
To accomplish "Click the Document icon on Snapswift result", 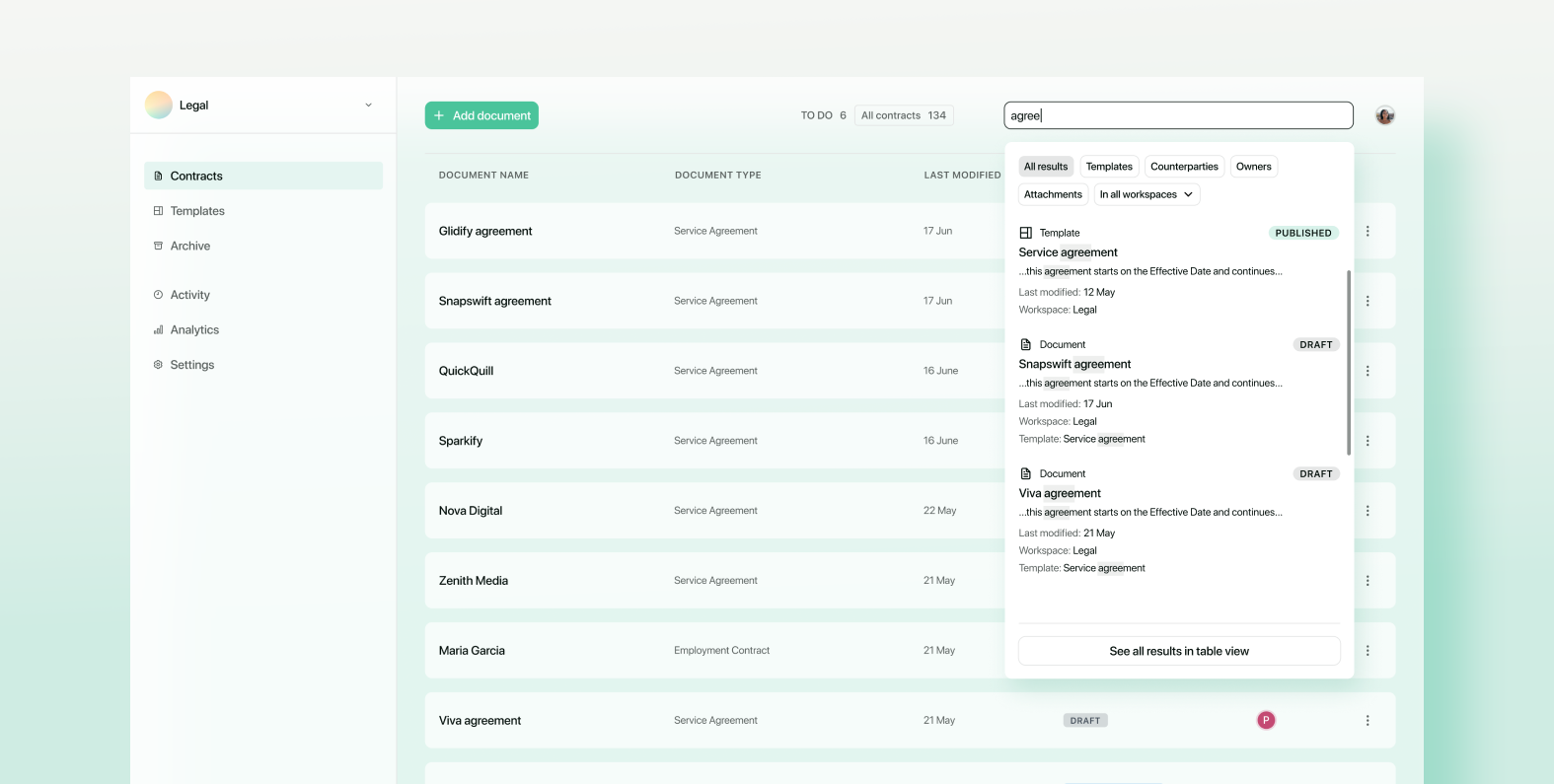I will pos(1025,344).
